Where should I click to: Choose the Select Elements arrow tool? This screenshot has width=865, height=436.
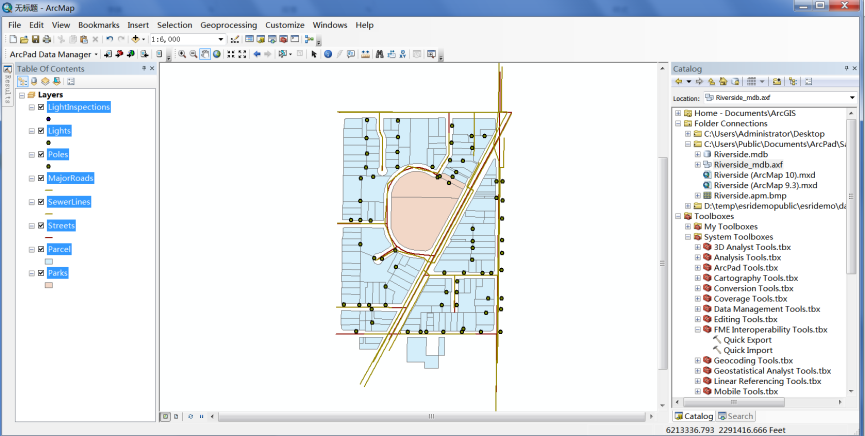coord(314,54)
